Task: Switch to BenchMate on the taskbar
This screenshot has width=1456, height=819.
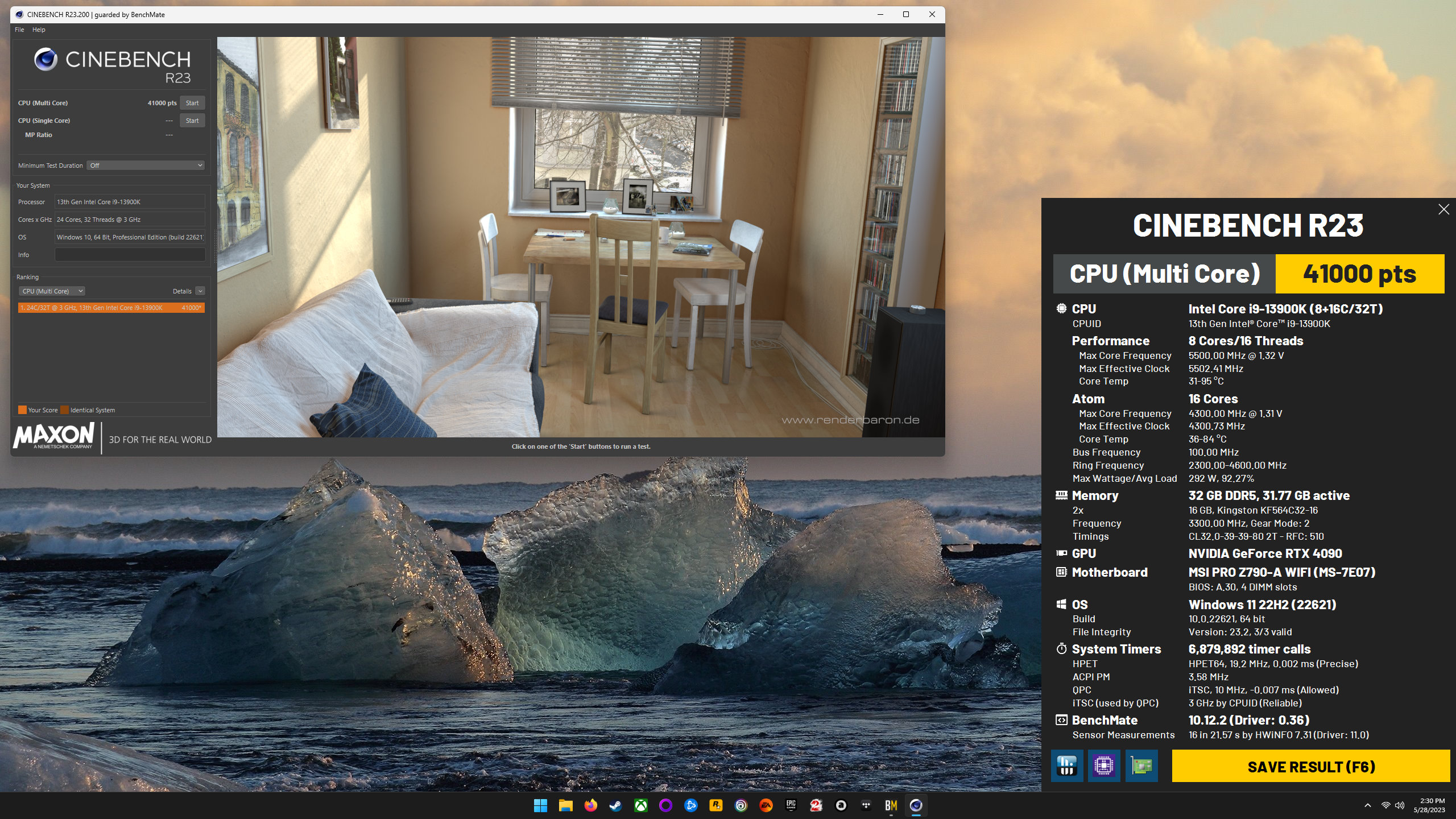Action: click(891, 805)
